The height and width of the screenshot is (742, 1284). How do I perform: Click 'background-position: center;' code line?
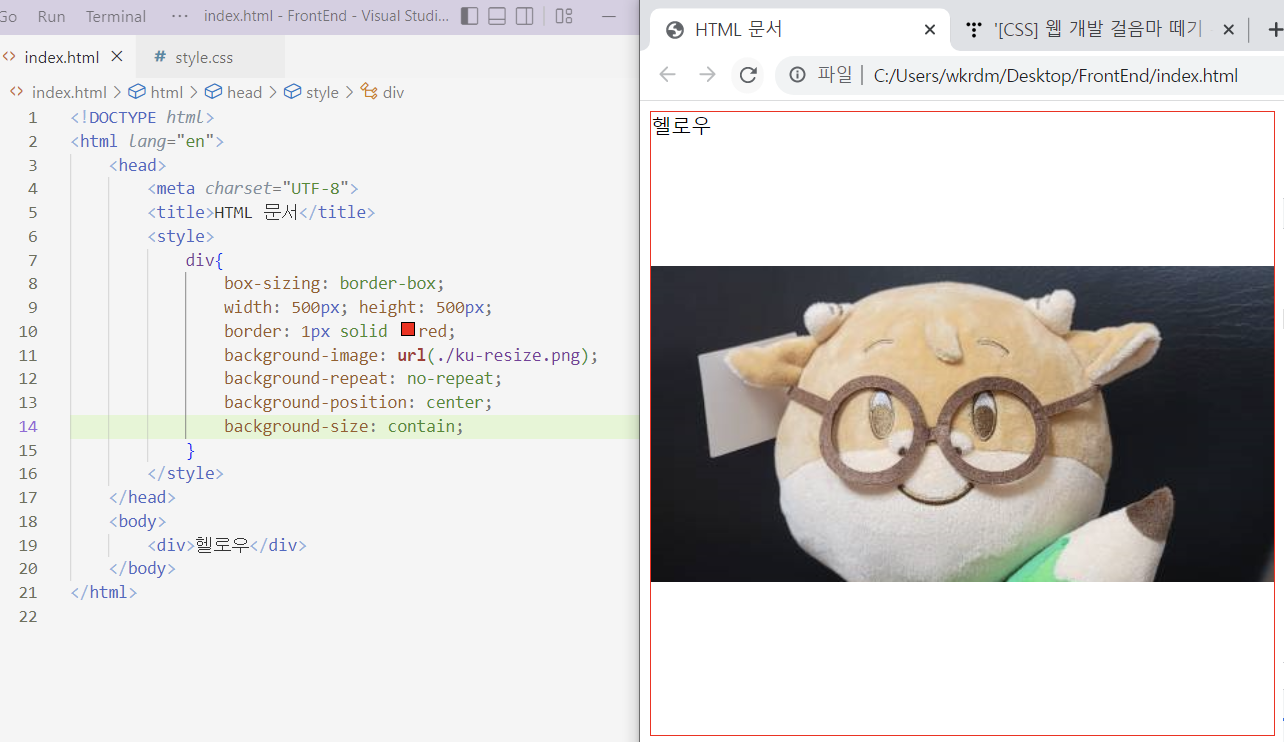click(358, 402)
